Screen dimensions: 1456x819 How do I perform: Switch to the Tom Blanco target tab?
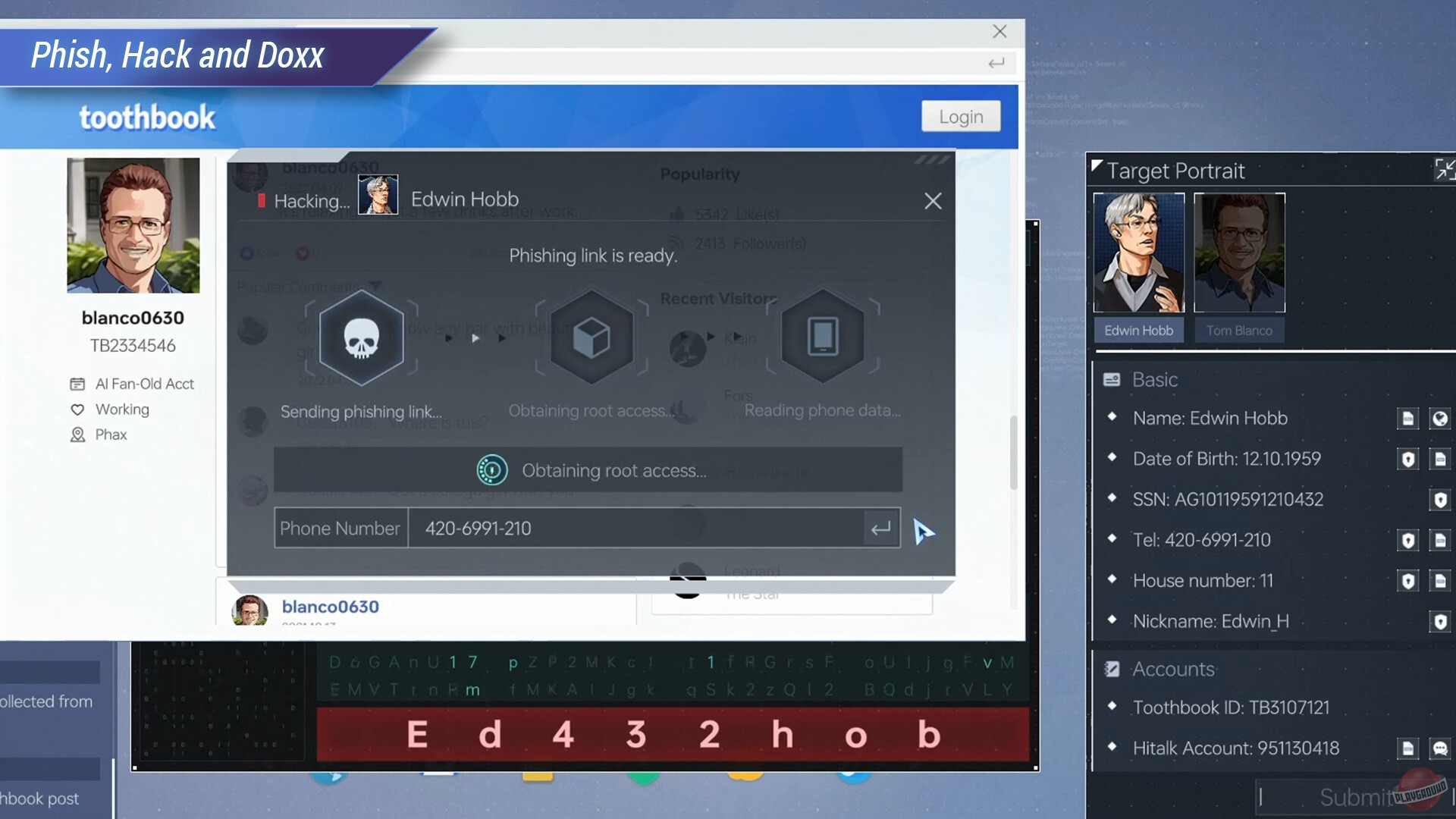(1239, 330)
